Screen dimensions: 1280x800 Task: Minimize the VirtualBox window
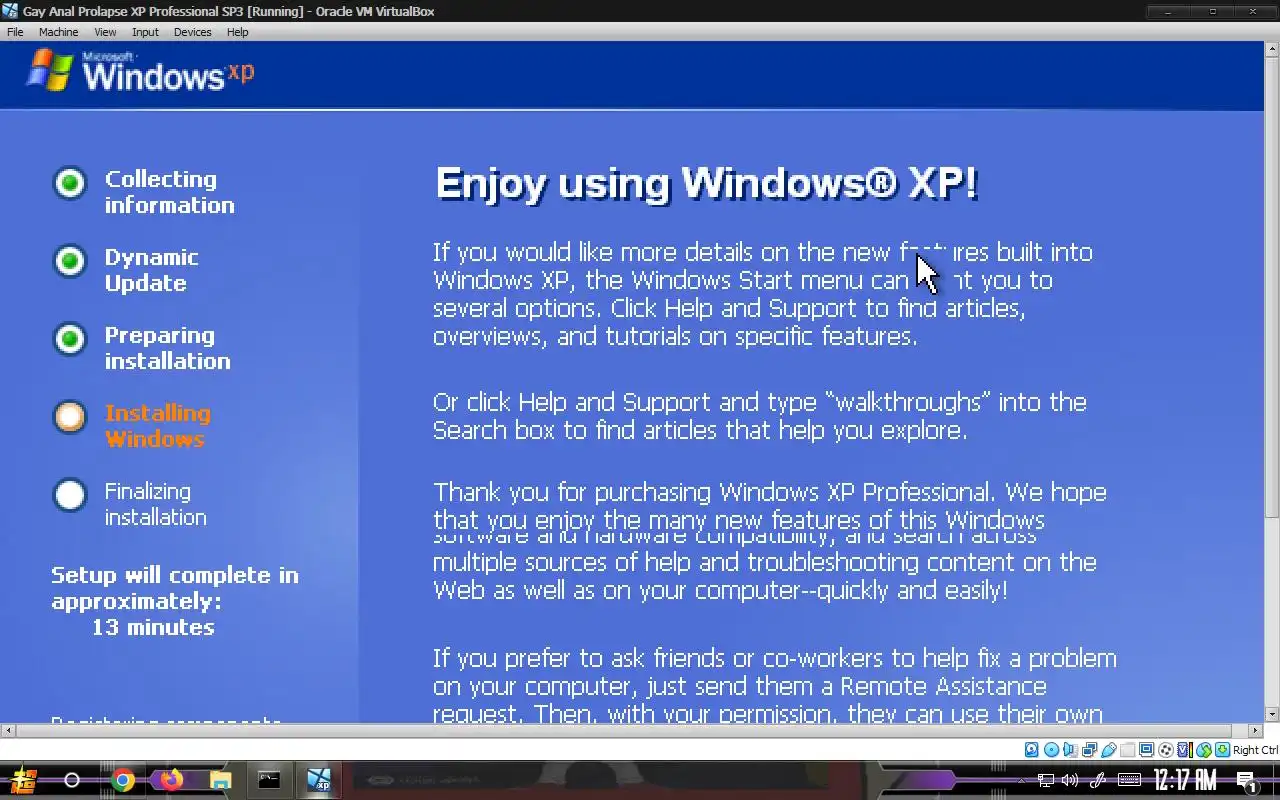[1169, 11]
